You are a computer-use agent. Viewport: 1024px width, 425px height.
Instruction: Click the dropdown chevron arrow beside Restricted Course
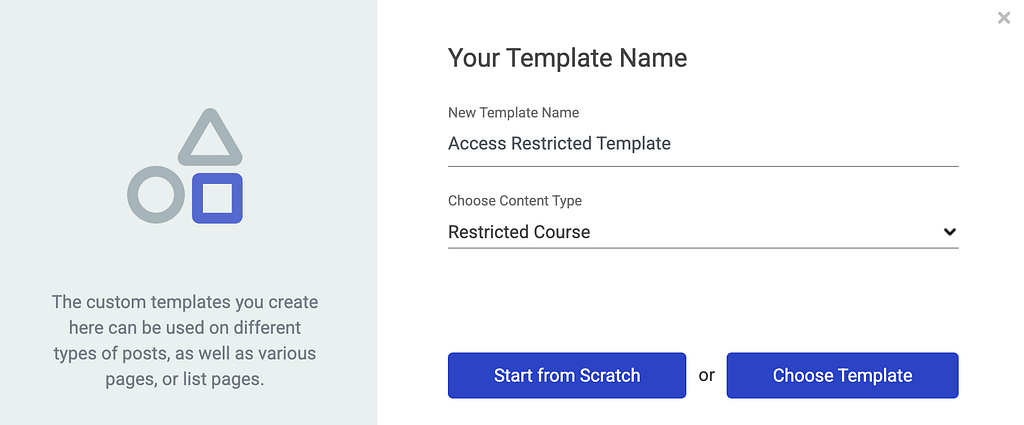950,232
